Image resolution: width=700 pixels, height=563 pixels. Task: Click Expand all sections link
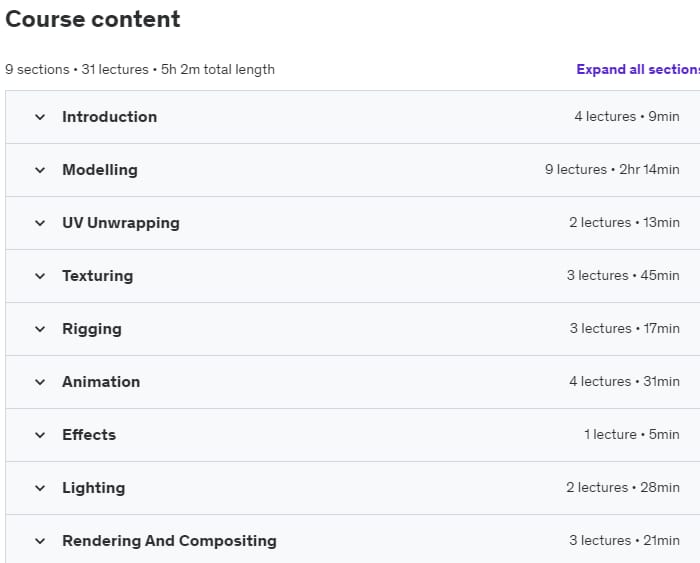click(x=638, y=70)
